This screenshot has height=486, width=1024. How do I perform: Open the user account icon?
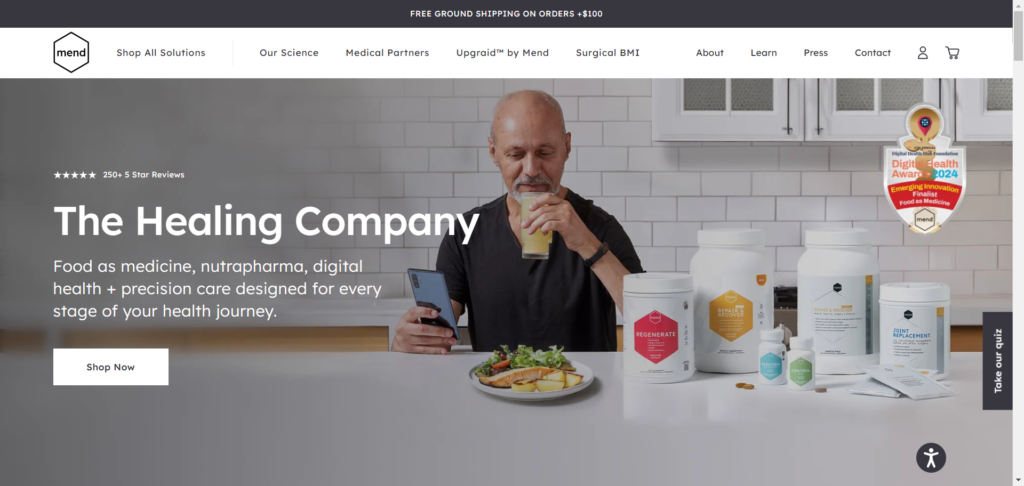click(x=922, y=53)
